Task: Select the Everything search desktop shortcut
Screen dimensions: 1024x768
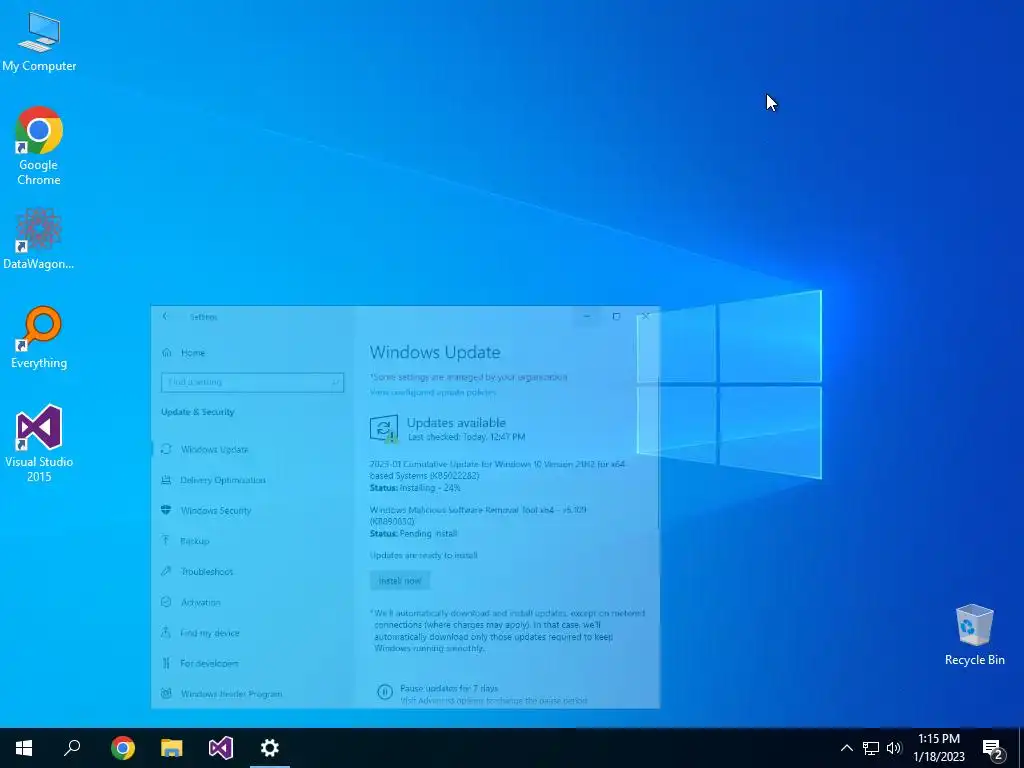Action: 39,338
